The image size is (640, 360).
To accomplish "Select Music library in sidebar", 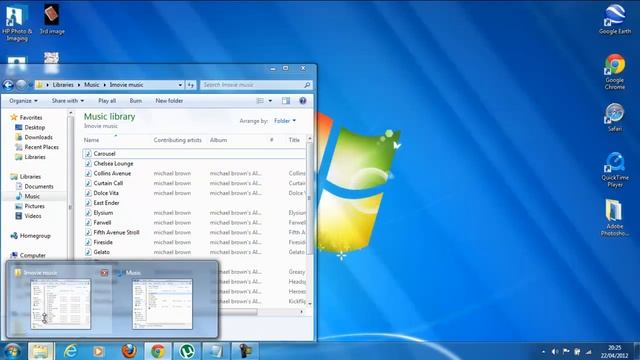I will pyautogui.click(x=32, y=196).
